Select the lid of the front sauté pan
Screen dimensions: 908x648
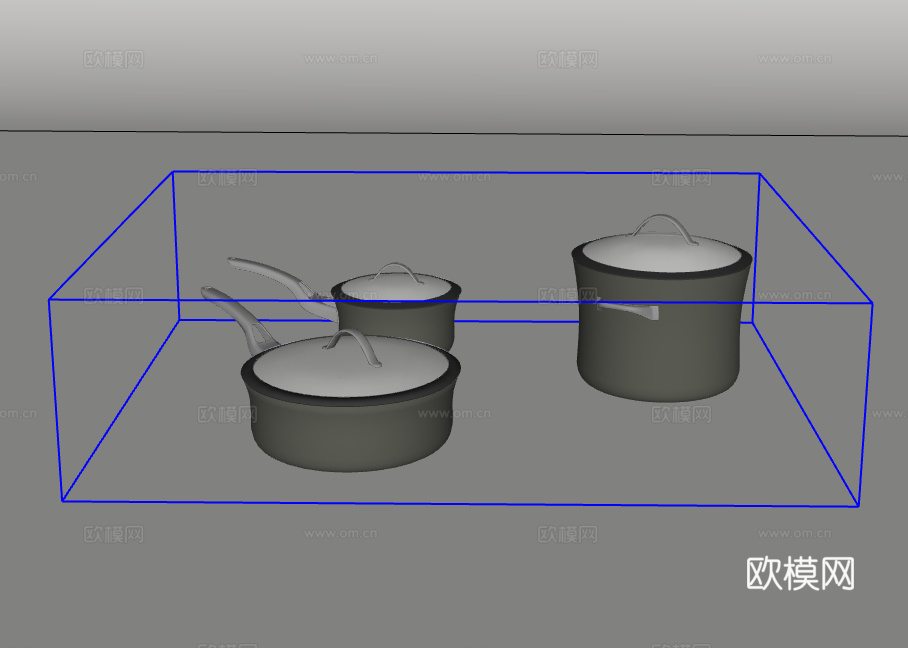(x=351, y=364)
